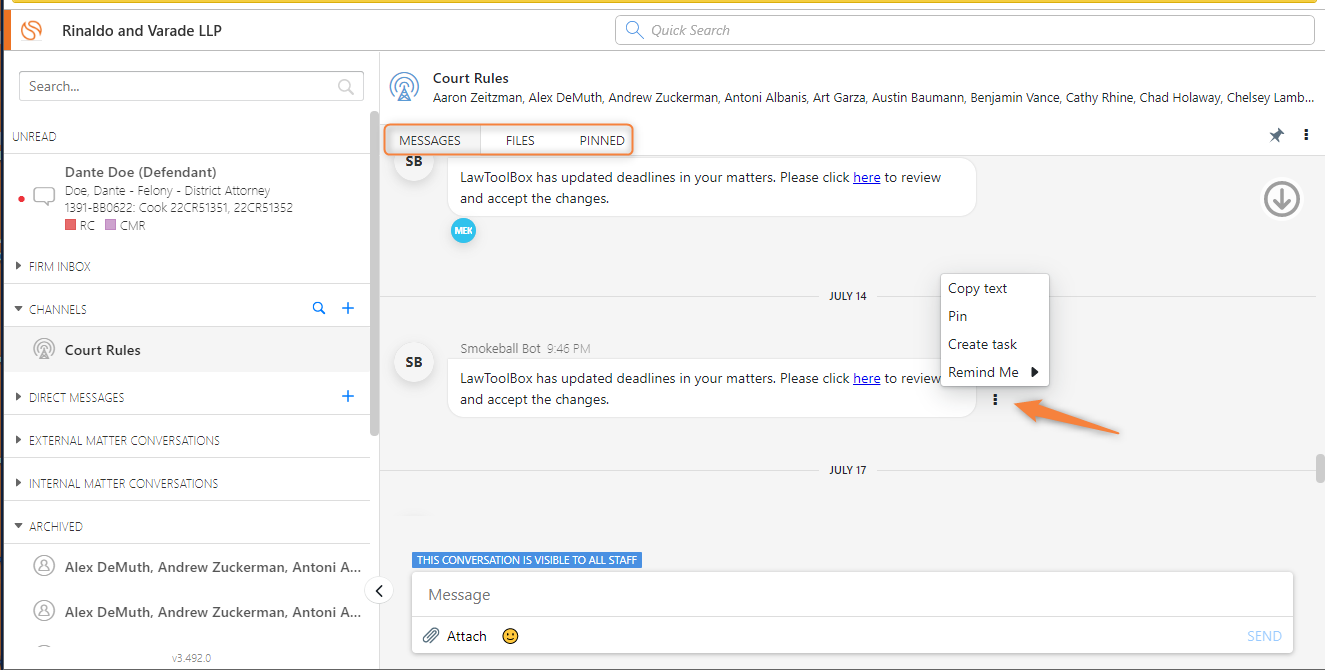This screenshot has height=670, width=1325.
Task: Click the pushpin icon in the conversation header
Action: pos(1277,136)
